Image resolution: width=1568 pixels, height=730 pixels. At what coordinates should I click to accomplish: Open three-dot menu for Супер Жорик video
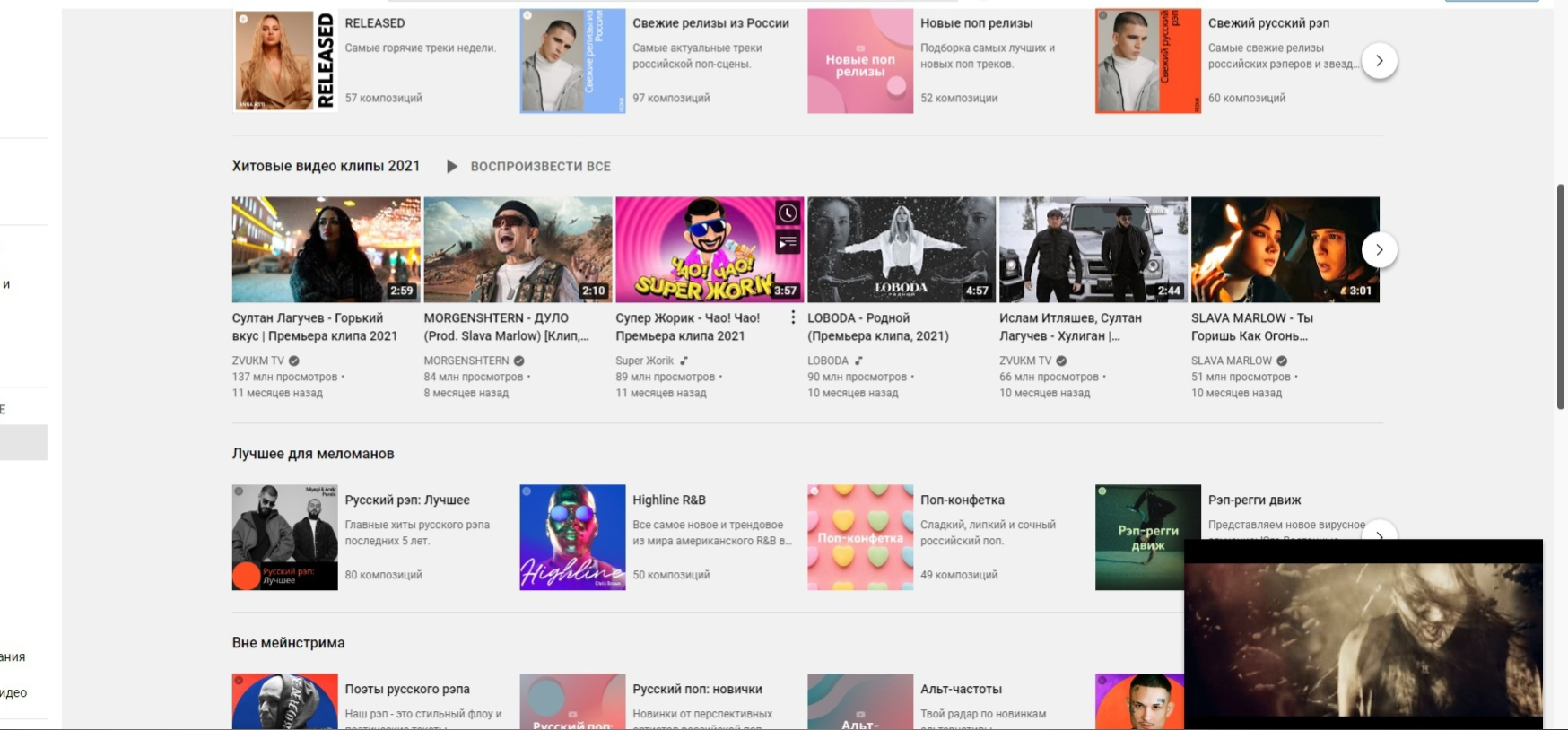pos(793,317)
